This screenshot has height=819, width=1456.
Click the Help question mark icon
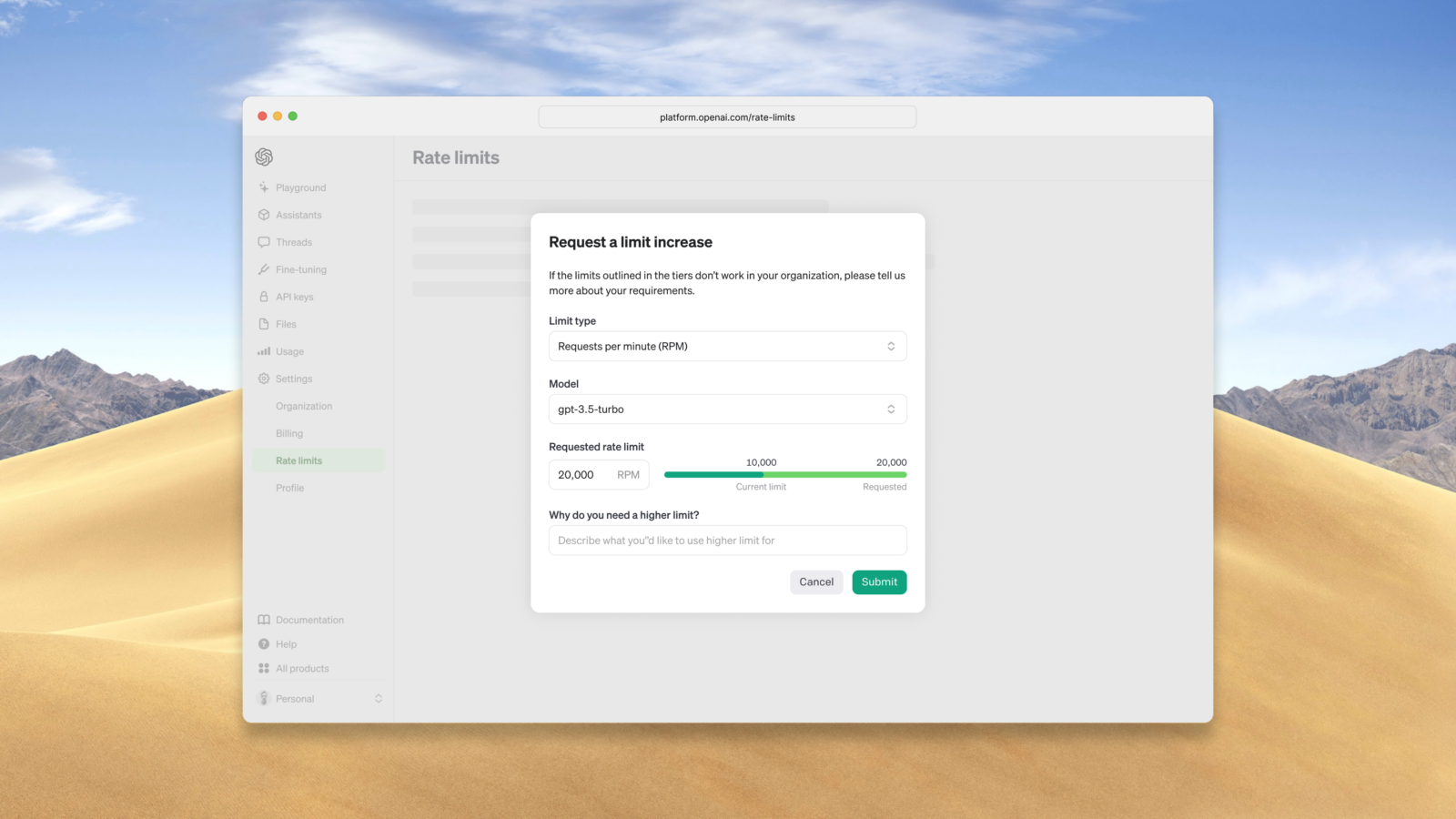pos(264,643)
